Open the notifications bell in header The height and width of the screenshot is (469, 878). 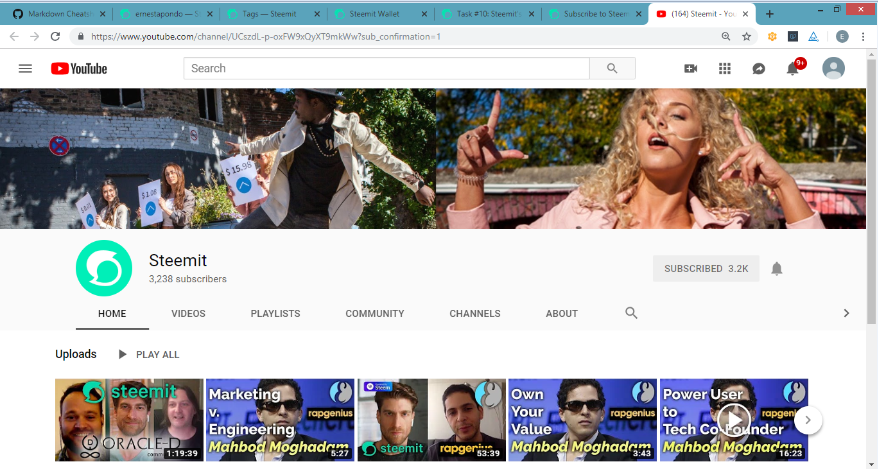(x=792, y=68)
